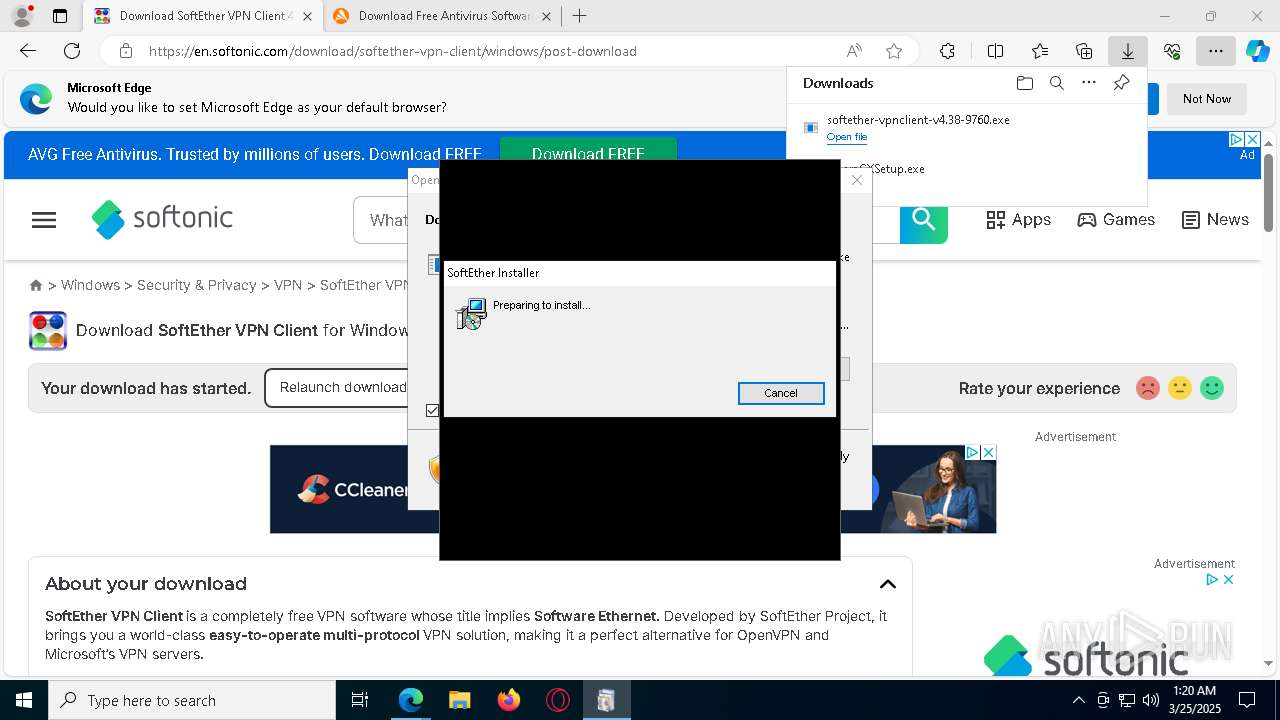
Task: Open Favorites list icon
Action: [x=1040, y=51]
